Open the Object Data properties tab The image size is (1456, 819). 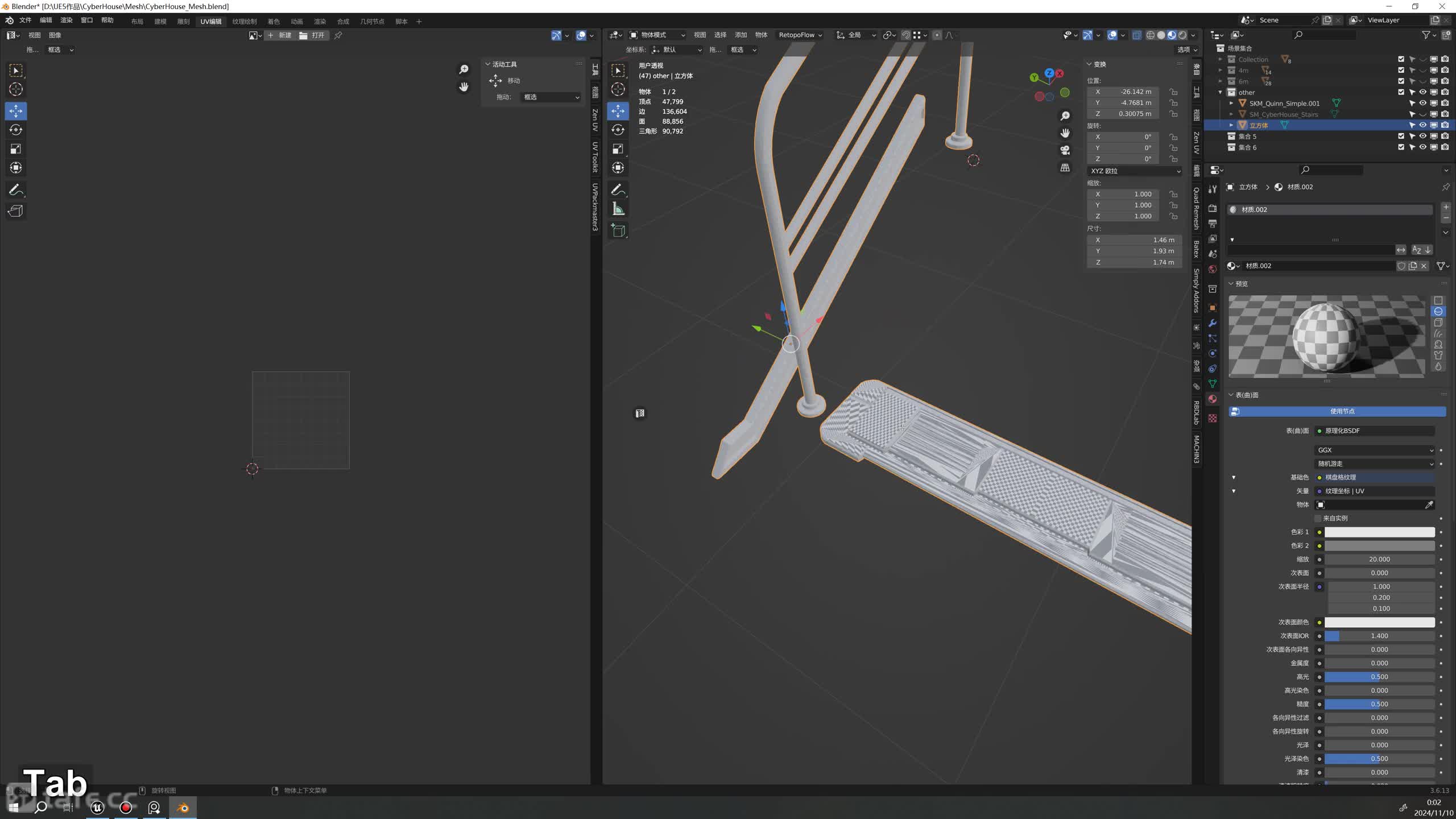pyautogui.click(x=1213, y=384)
